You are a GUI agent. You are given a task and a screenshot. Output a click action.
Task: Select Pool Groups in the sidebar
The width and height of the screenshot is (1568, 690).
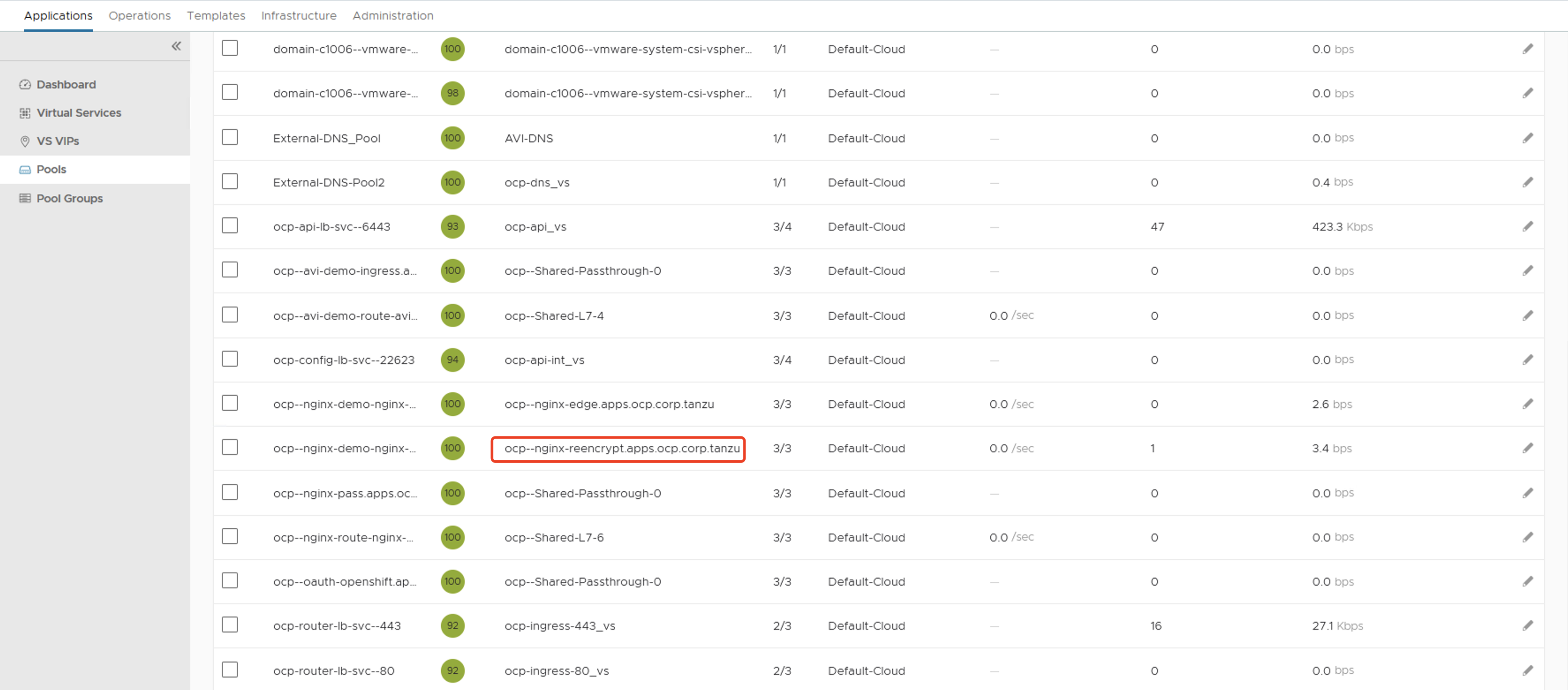(69, 198)
